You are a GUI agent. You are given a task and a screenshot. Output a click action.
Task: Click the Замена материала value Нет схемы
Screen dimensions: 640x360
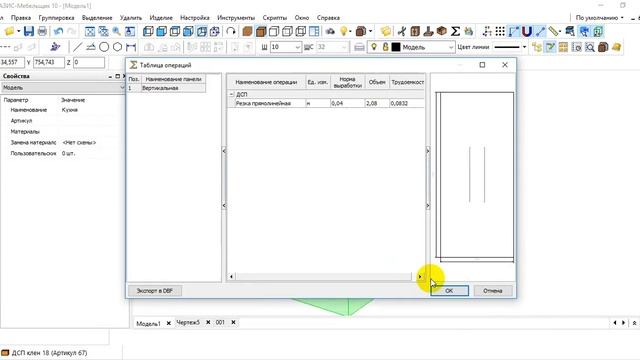tap(79, 142)
